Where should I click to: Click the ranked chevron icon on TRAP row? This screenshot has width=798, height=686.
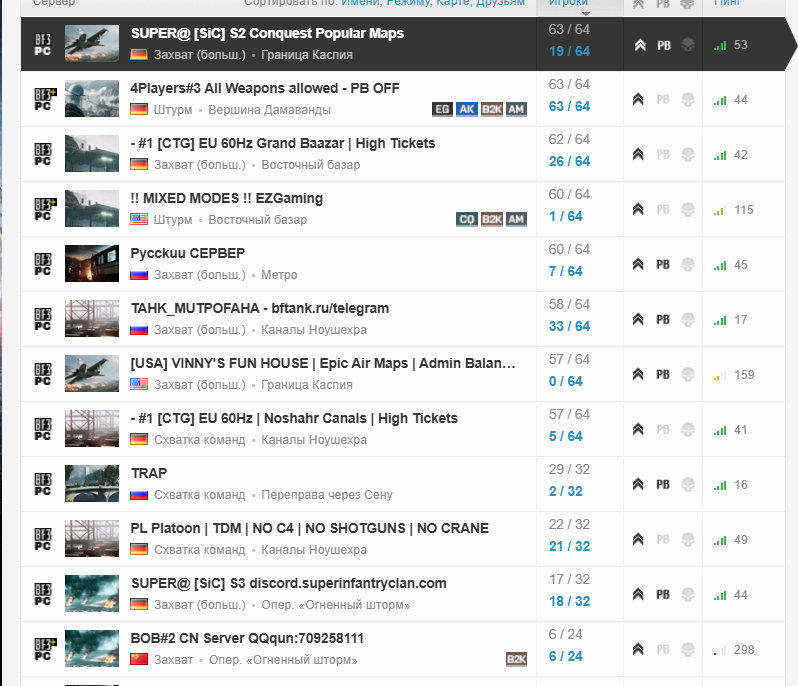coord(638,484)
